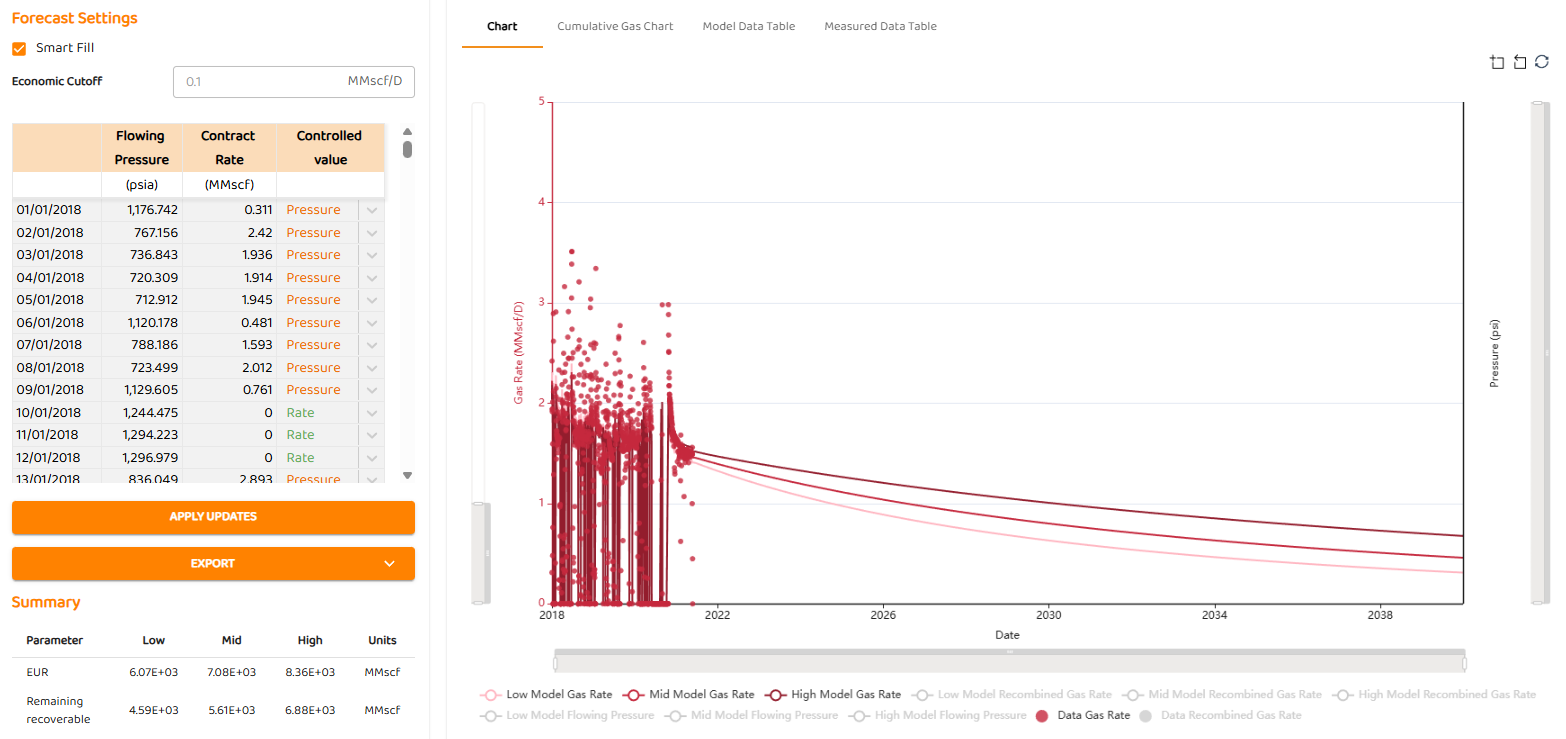Toggle Mid Model Gas Rate legend marker
The height and width of the screenshot is (739, 1566).
click(x=632, y=694)
